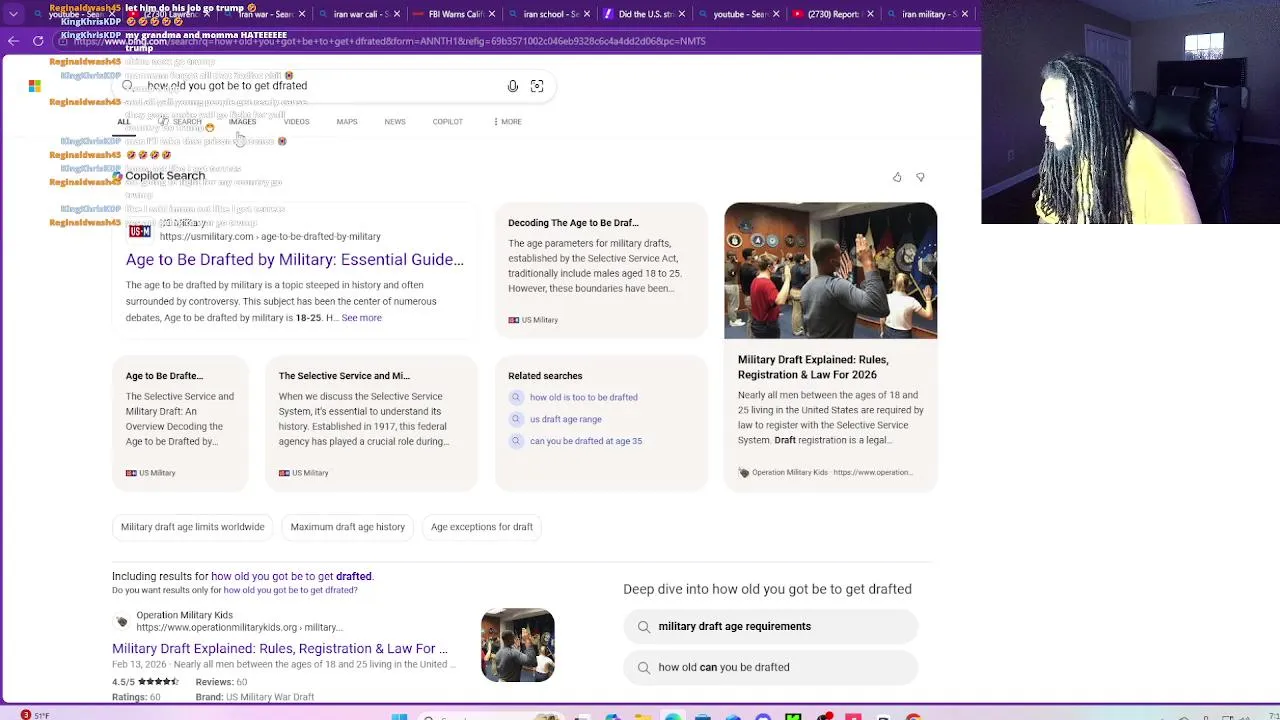Screen dimensions: 1280x720
Task: Close the 'Did the U.S. str' tab
Action: click(681, 14)
